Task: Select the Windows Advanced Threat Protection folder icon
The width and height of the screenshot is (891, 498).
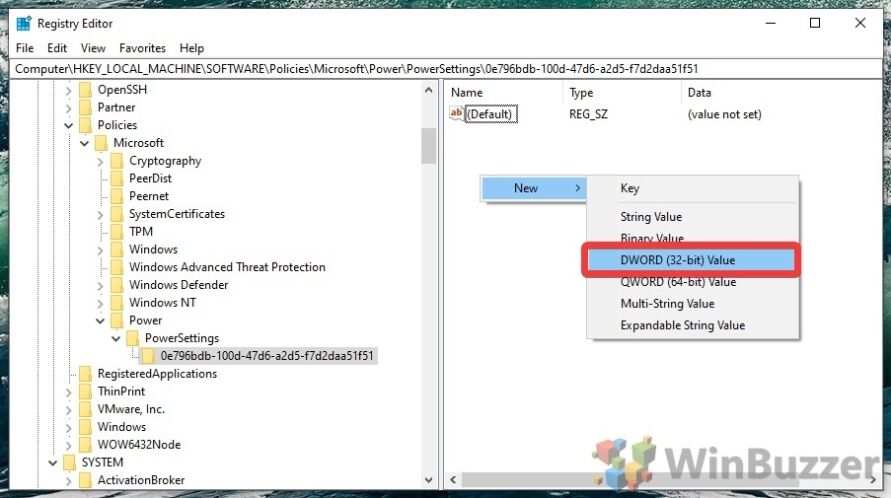Action: tap(117, 267)
